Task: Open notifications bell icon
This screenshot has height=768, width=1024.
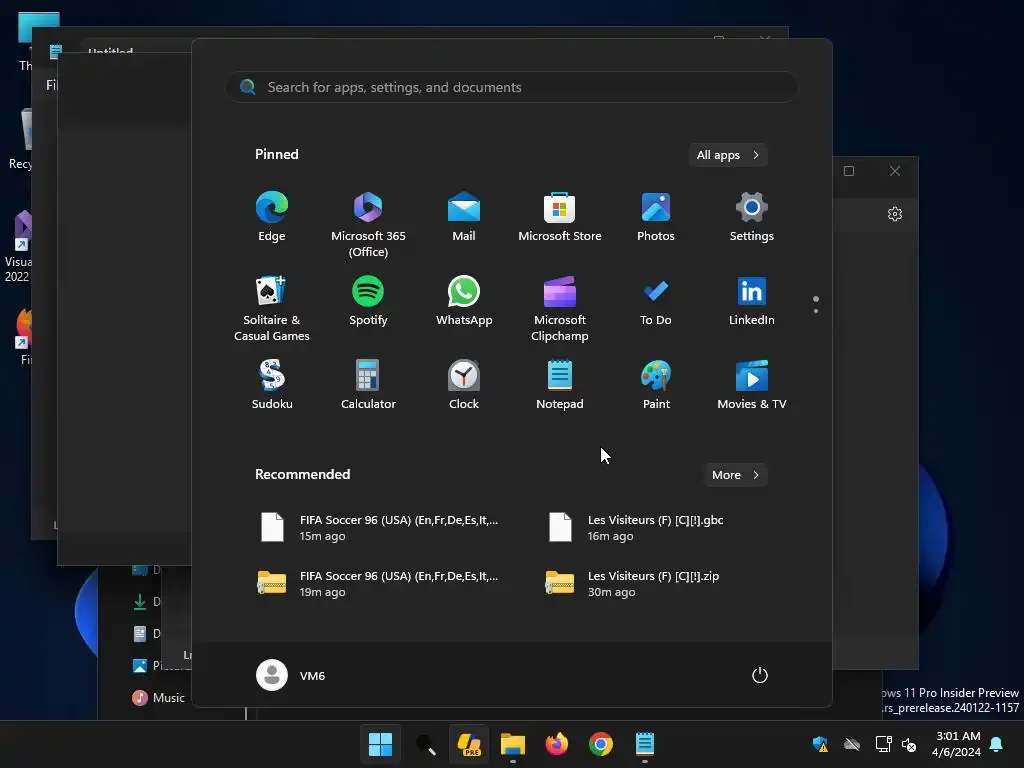Action: (x=997, y=744)
